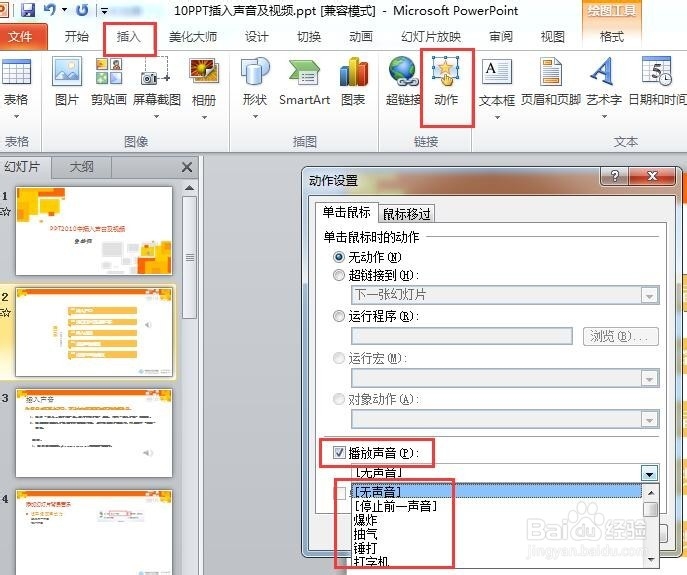Click the 运行程序 path input field

click(462, 337)
